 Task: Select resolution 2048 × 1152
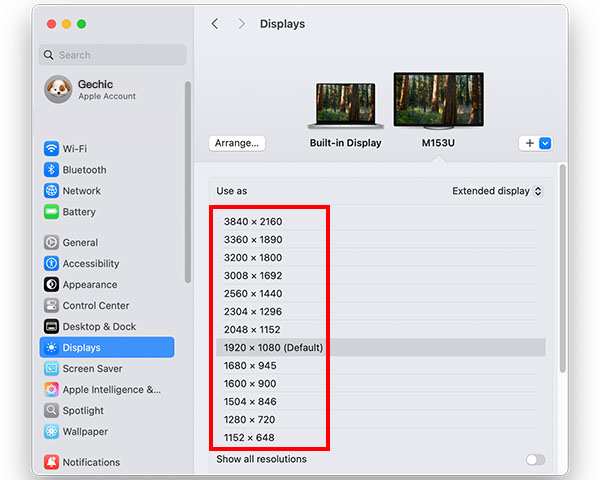click(381, 329)
